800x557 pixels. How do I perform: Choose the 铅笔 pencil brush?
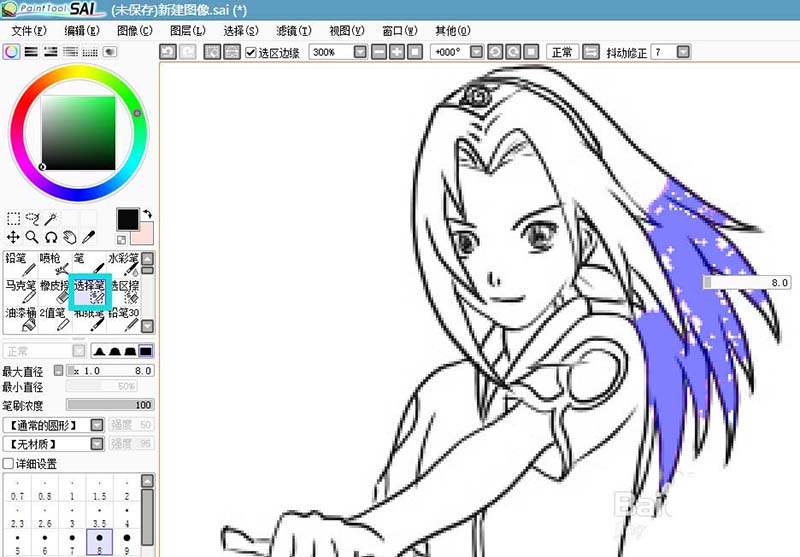20,264
